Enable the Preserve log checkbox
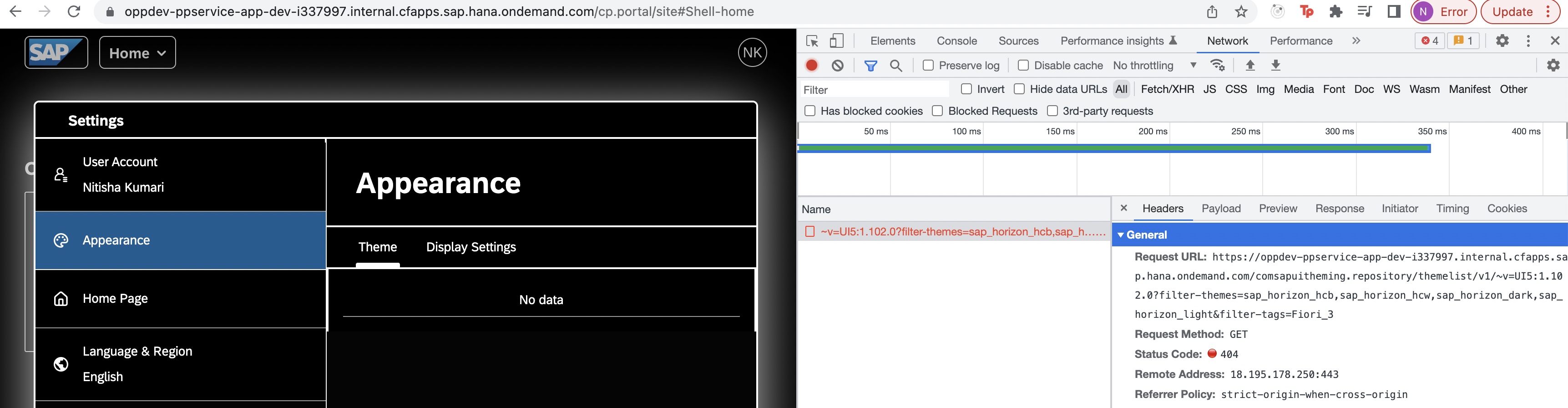 coord(928,65)
